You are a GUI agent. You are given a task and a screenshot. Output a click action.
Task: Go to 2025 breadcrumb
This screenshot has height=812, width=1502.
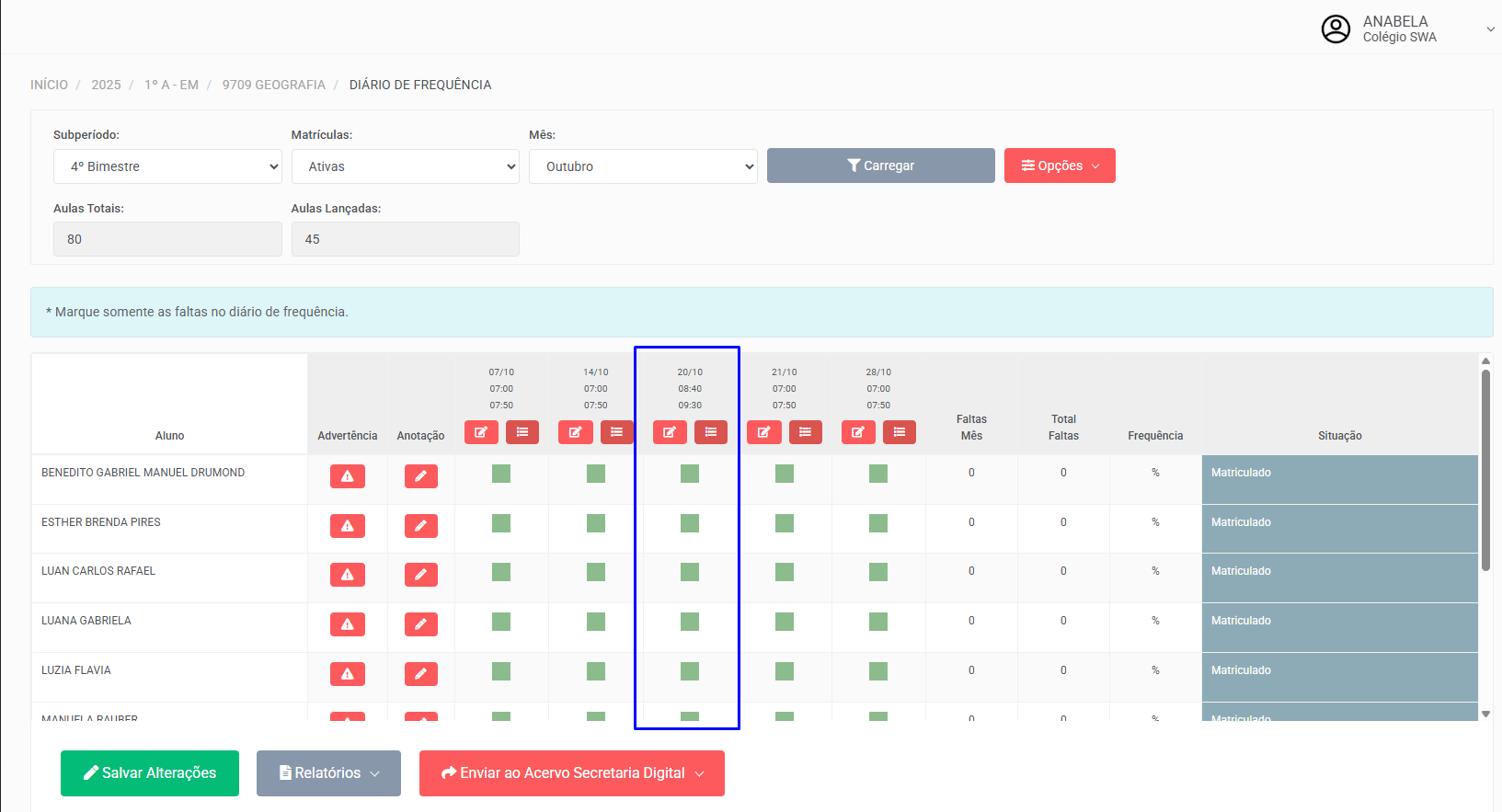(106, 85)
